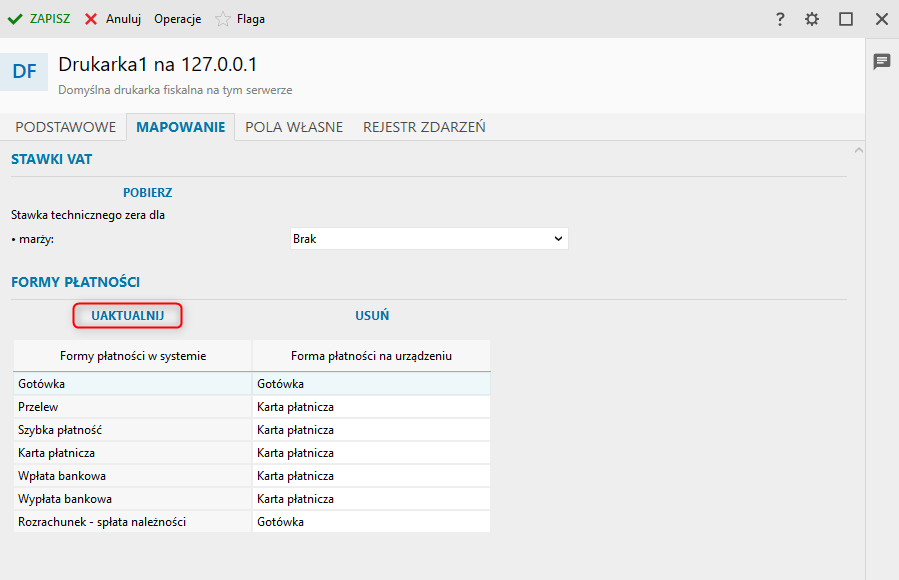Open the POLA WŁASNE tab

pos(294,127)
